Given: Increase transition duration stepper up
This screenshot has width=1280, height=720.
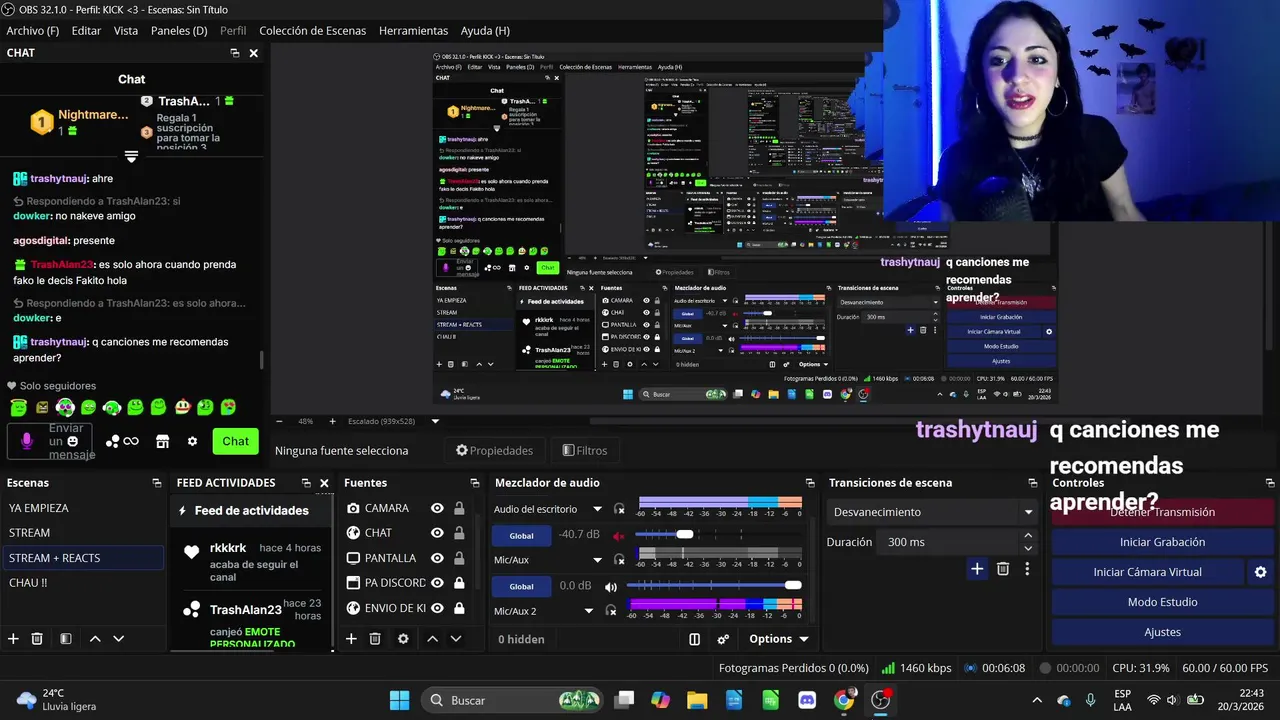Looking at the screenshot, I should click(x=1028, y=536).
